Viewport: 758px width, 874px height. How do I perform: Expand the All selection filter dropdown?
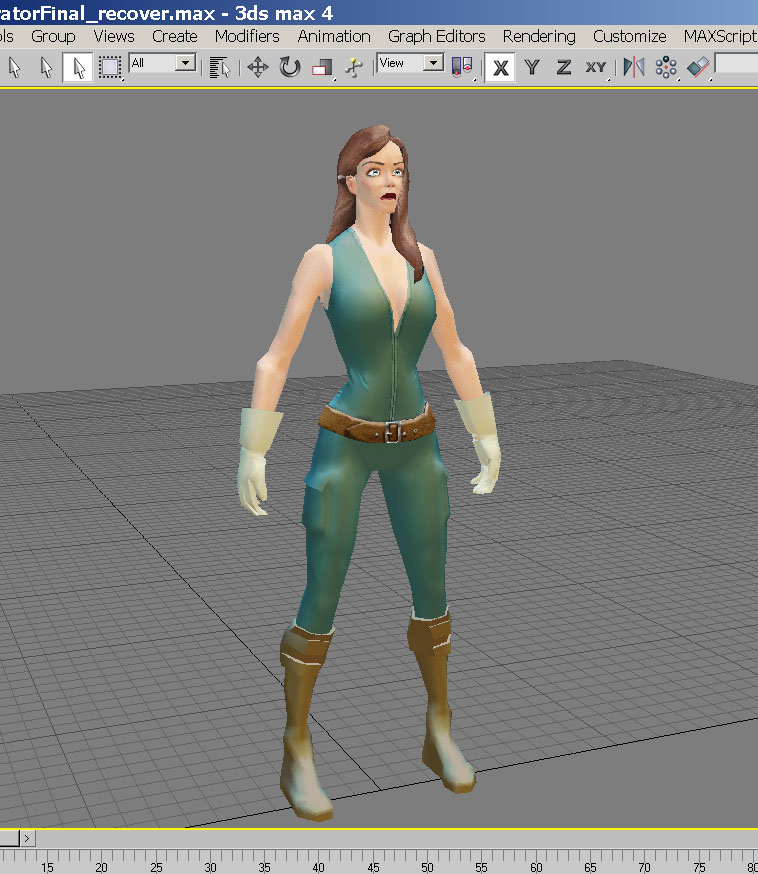(x=185, y=63)
